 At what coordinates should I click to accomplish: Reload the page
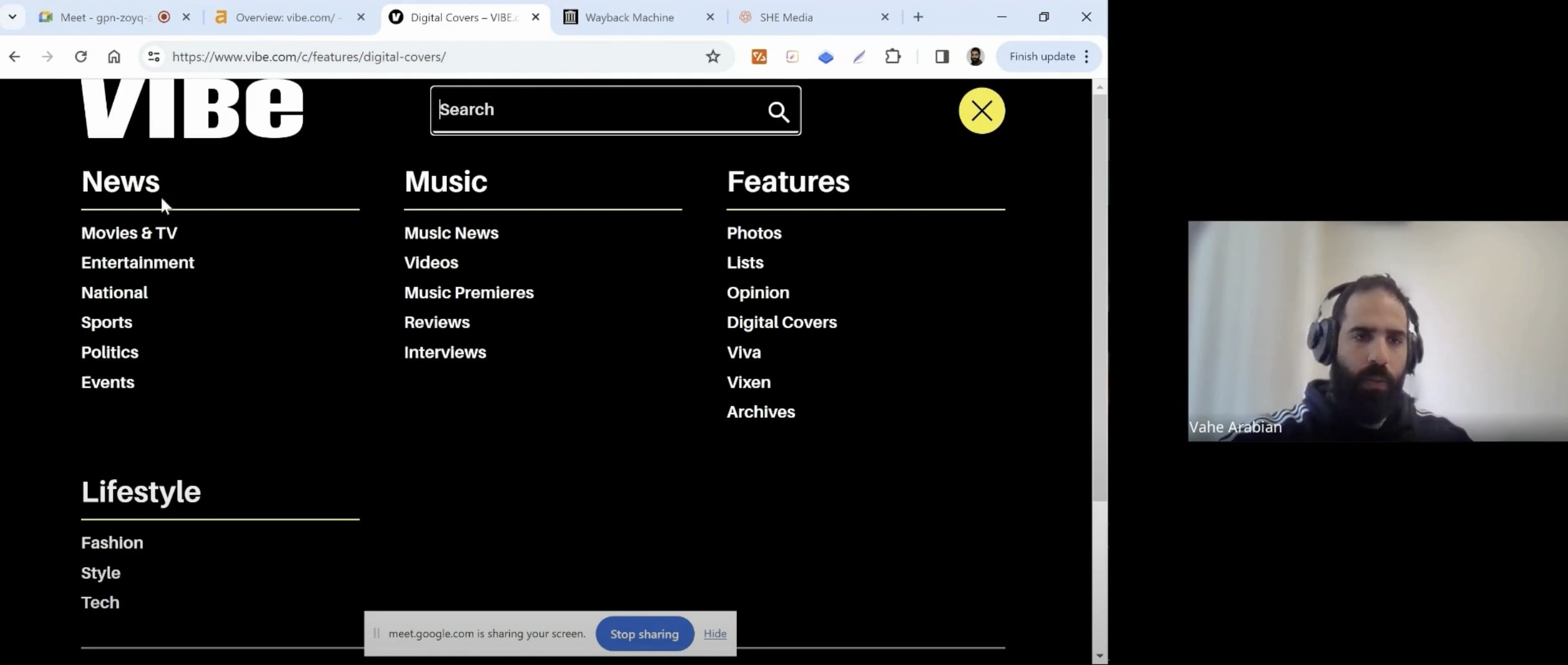80,56
